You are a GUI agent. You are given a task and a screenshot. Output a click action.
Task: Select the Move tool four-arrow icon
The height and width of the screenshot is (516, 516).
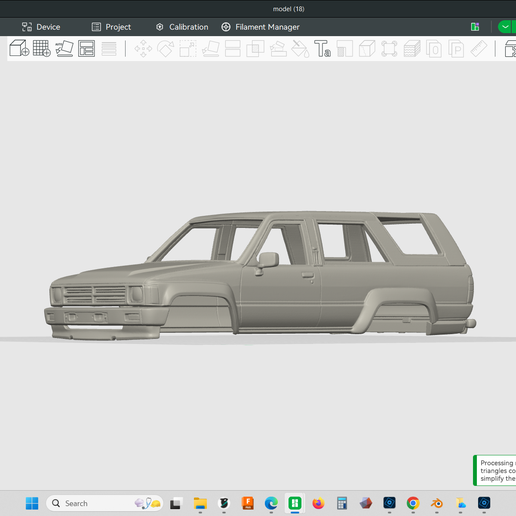click(143, 49)
